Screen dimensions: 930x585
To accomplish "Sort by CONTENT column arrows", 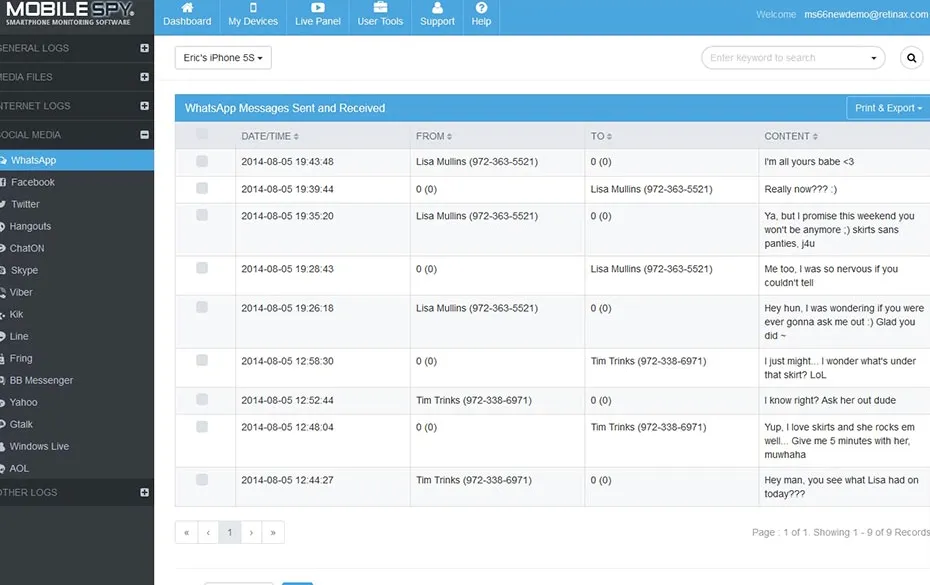I will pyautogui.click(x=816, y=136).
